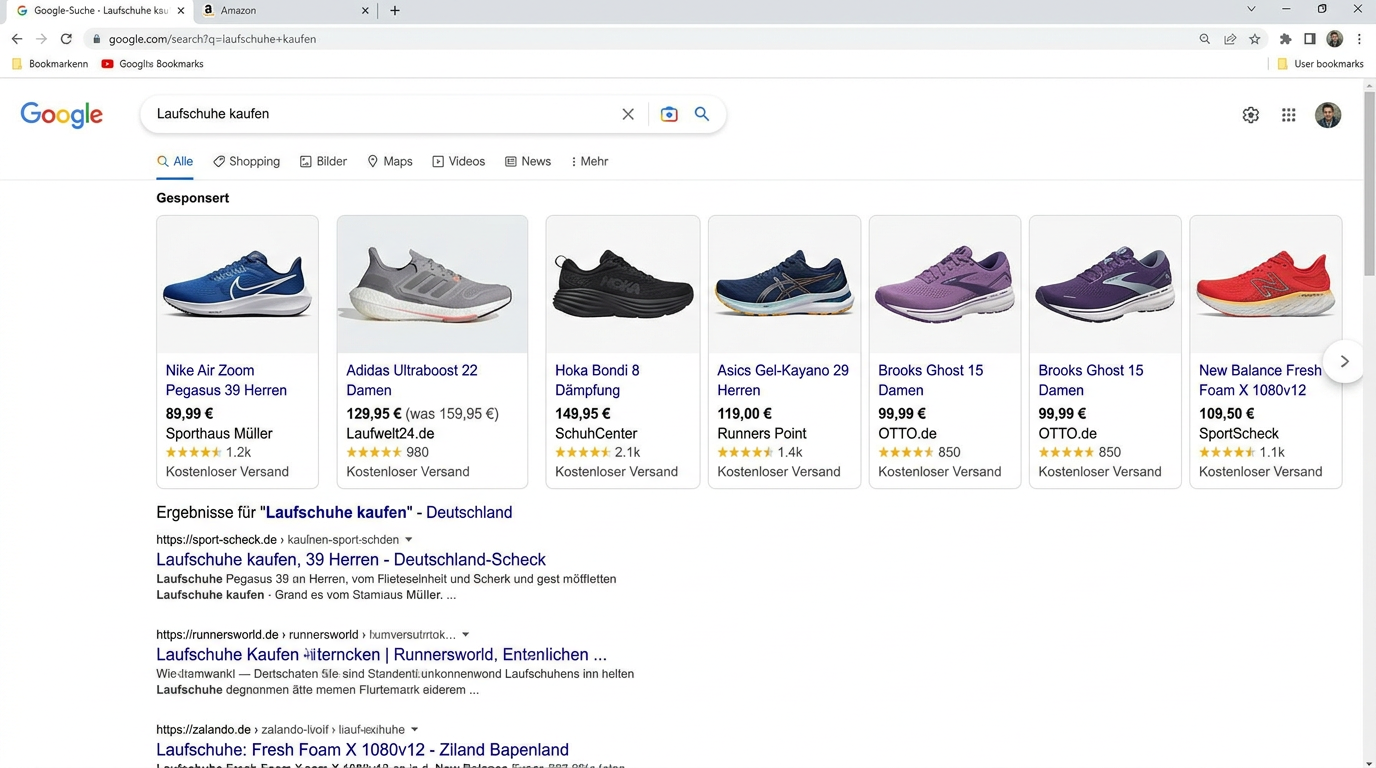This screenshot has width=1376, height=768.
Task: Select the Alle search tab
Action: coord(175,161)
